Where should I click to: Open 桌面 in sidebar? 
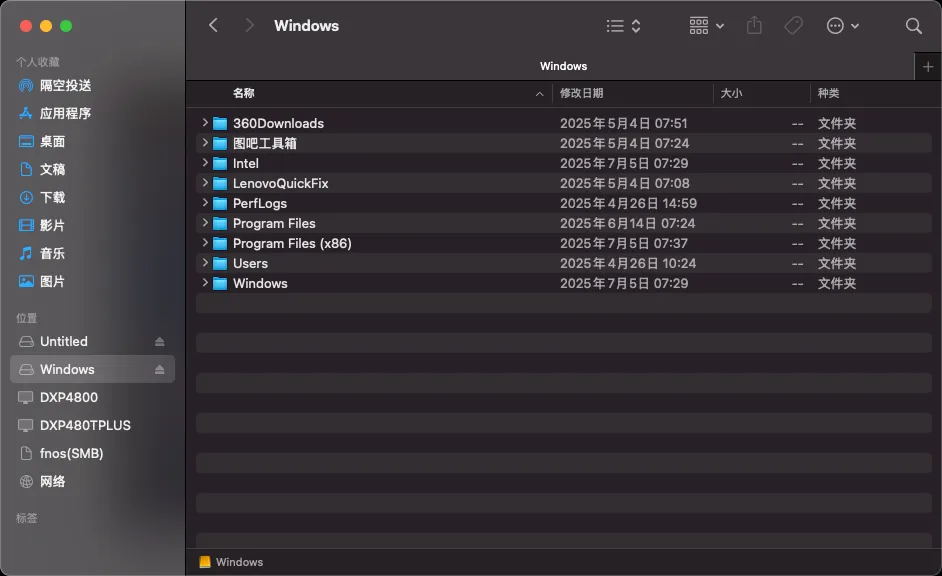click(x=93, y=141)
